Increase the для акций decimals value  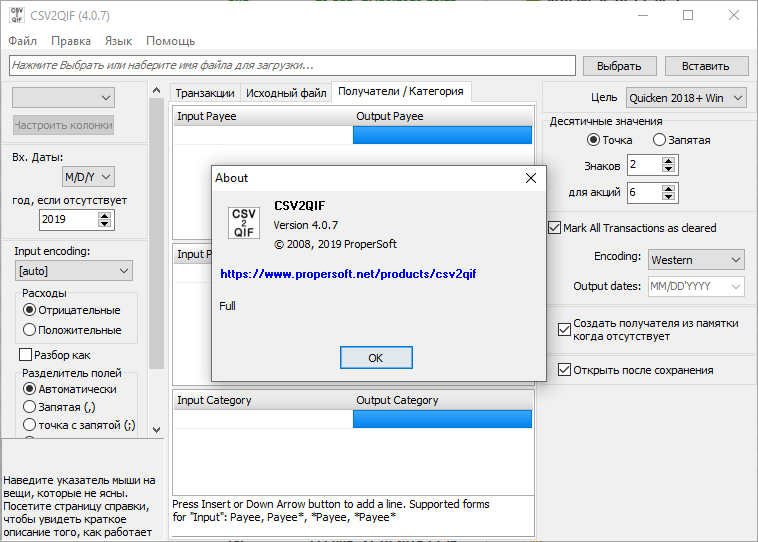point(669,189)
